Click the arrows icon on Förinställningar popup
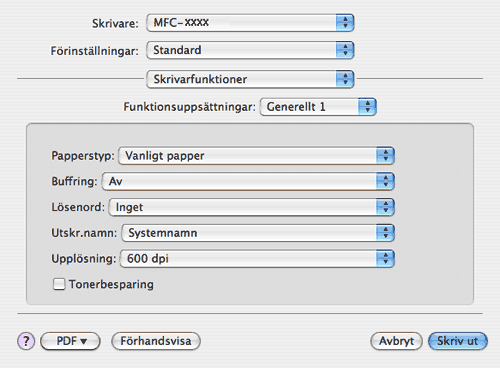The image size is (500, 368). tap(345, 50)
